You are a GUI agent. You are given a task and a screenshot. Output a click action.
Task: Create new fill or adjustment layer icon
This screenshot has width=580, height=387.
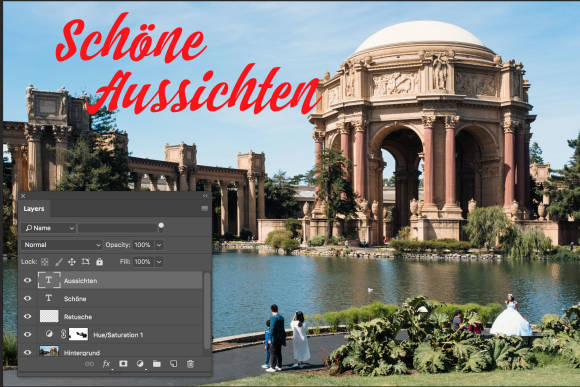point(140,364)
